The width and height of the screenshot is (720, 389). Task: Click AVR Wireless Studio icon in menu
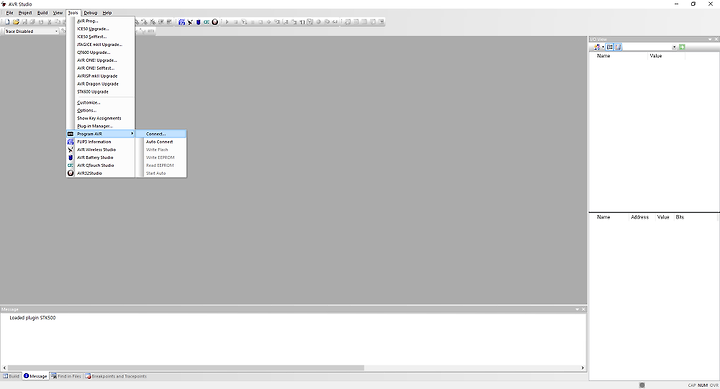(70, 150)
